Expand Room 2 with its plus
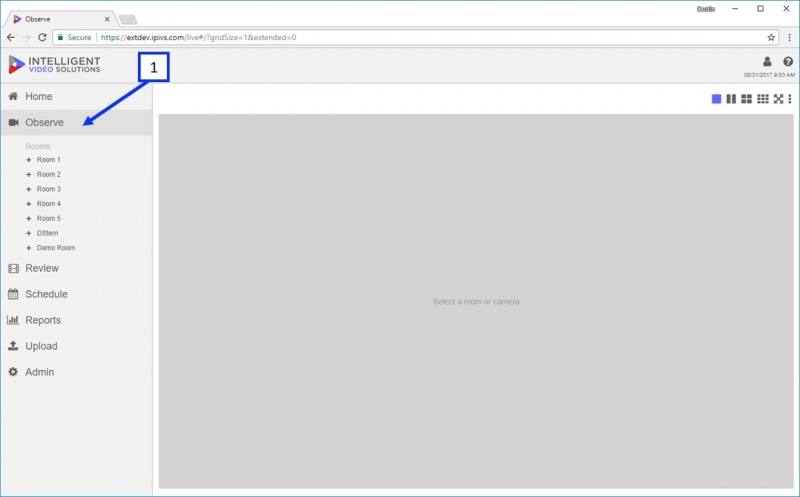The height and width of the screenshot is (497, 800). point(29,175)
